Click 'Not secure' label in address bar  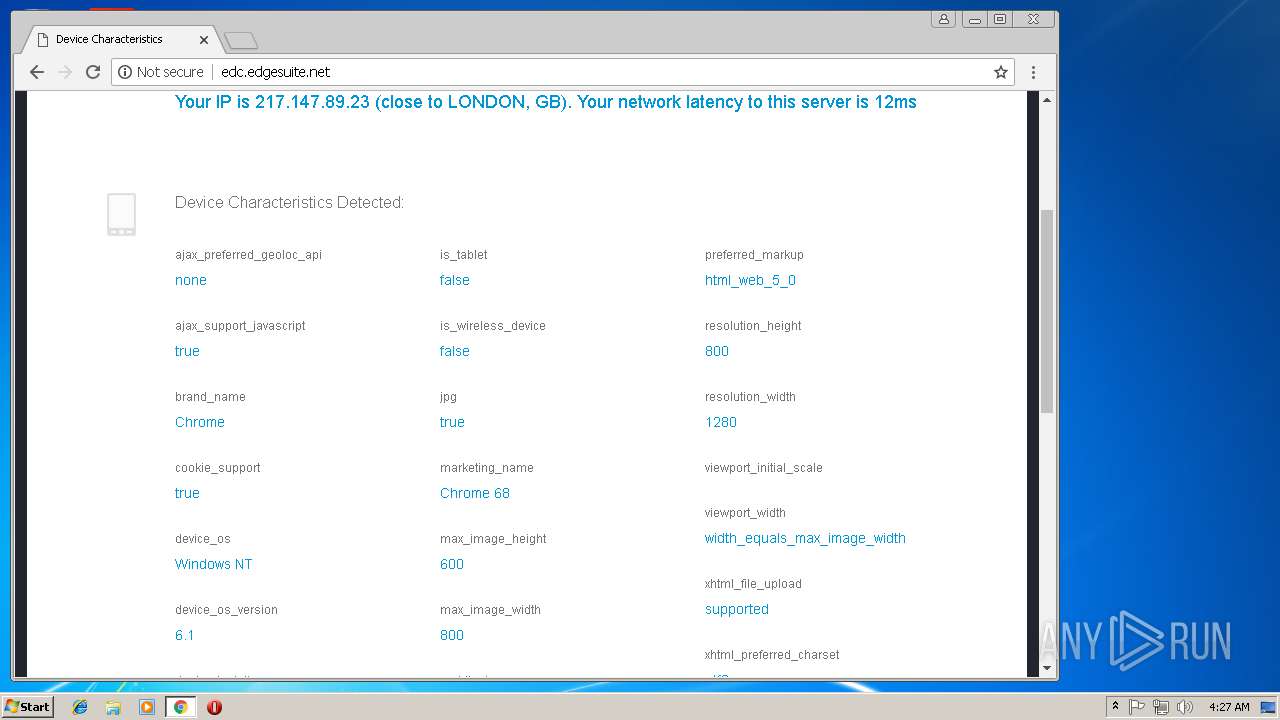(170, 72)
